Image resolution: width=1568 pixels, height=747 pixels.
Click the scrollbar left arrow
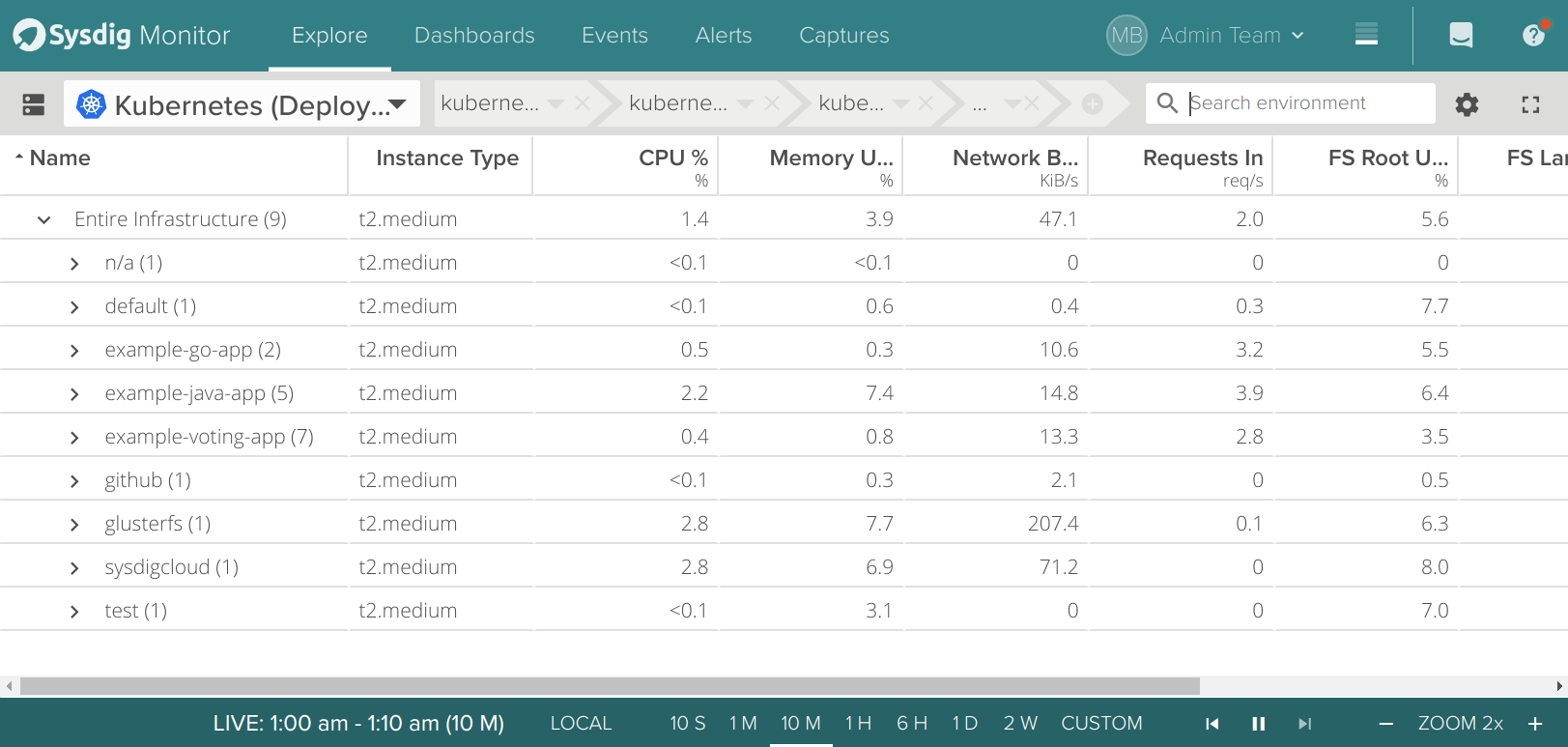click(x=9, y=686)
